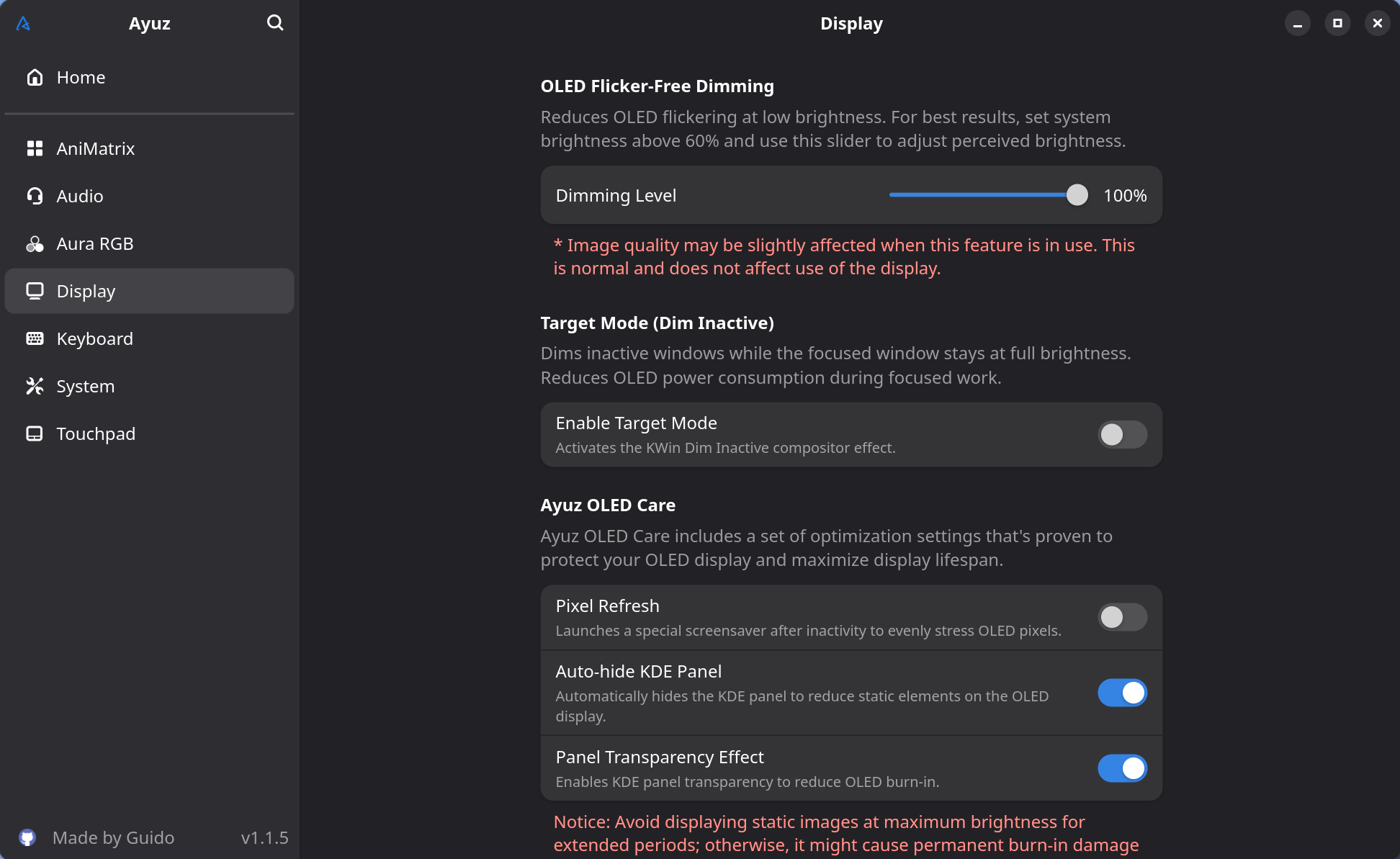Image resolution: width=1400 pixels, height=859 pixels.
Task: Select the Keyboard section
Action: coord(149,338)
